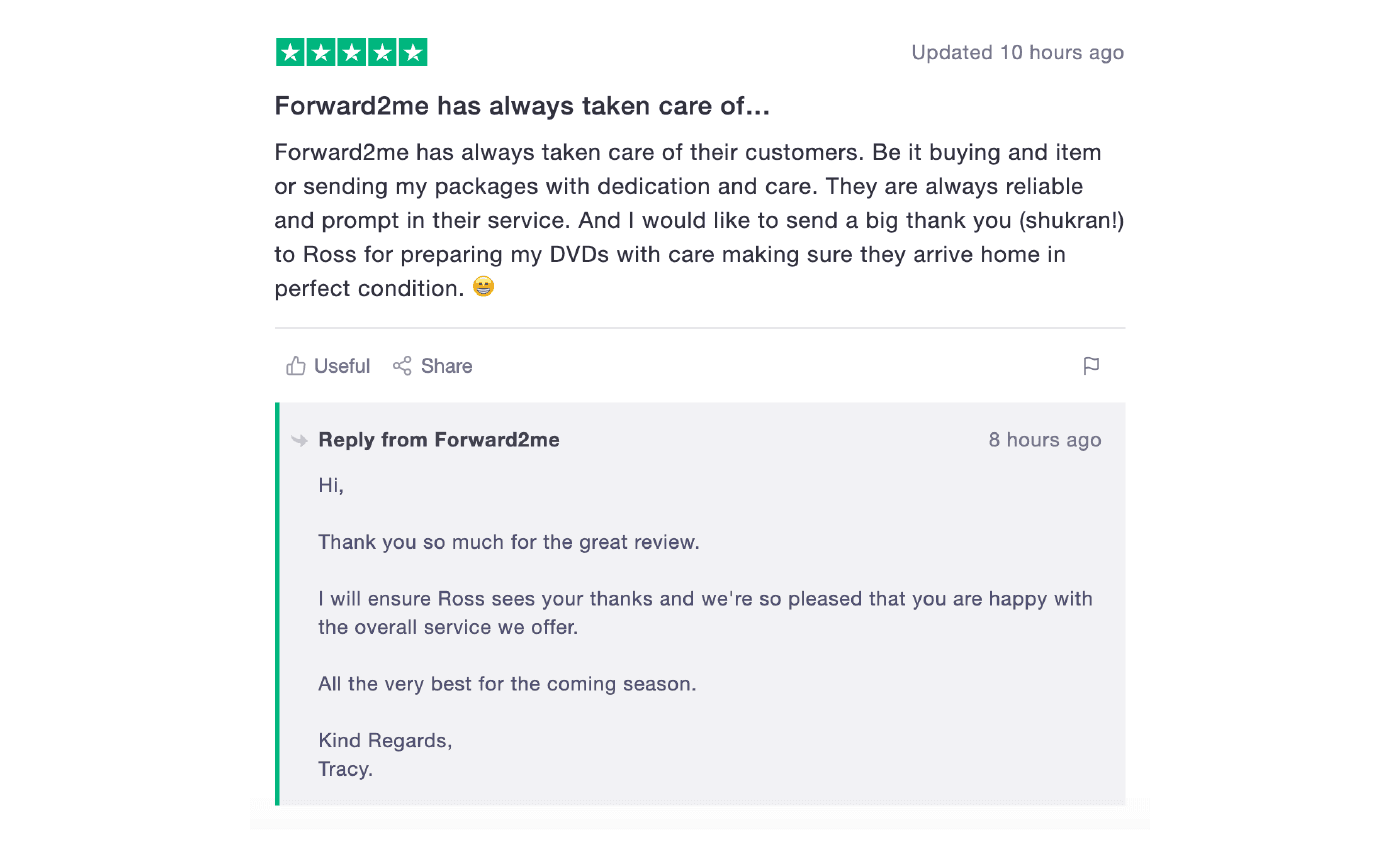Flag the review using the flag icon
Viewport: 1400px width, 854px height.
(x=1091, y=366)
